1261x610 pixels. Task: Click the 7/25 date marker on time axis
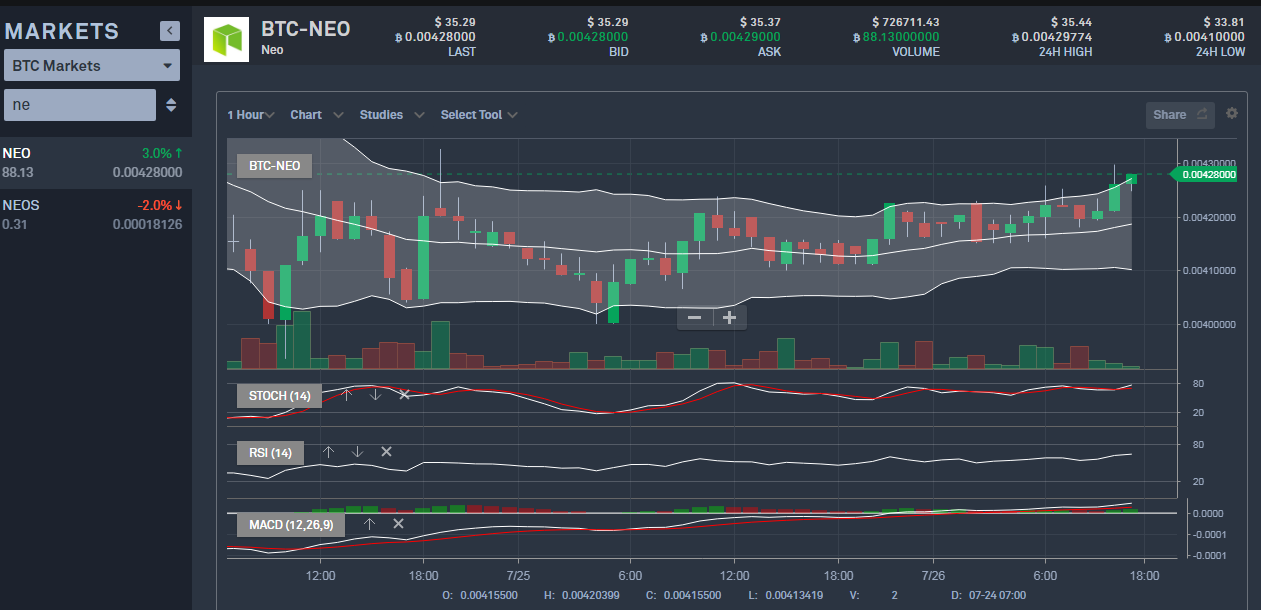[517, 576]
